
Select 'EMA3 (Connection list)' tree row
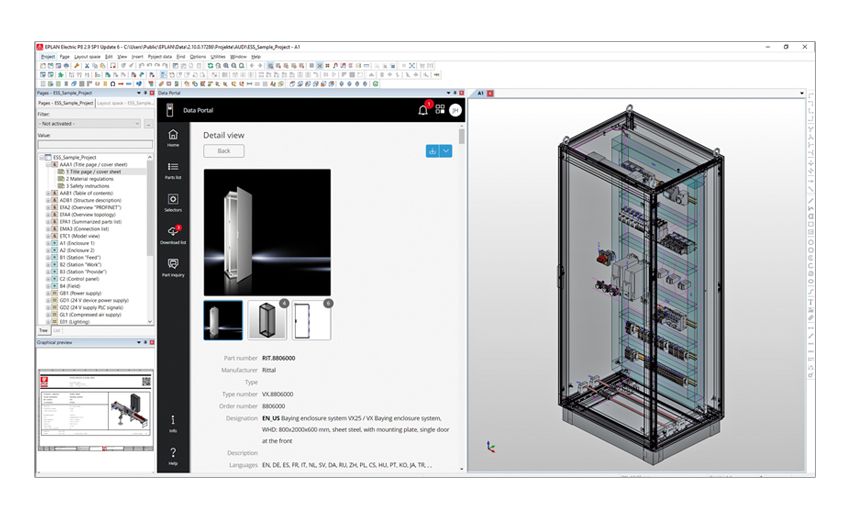84,229
